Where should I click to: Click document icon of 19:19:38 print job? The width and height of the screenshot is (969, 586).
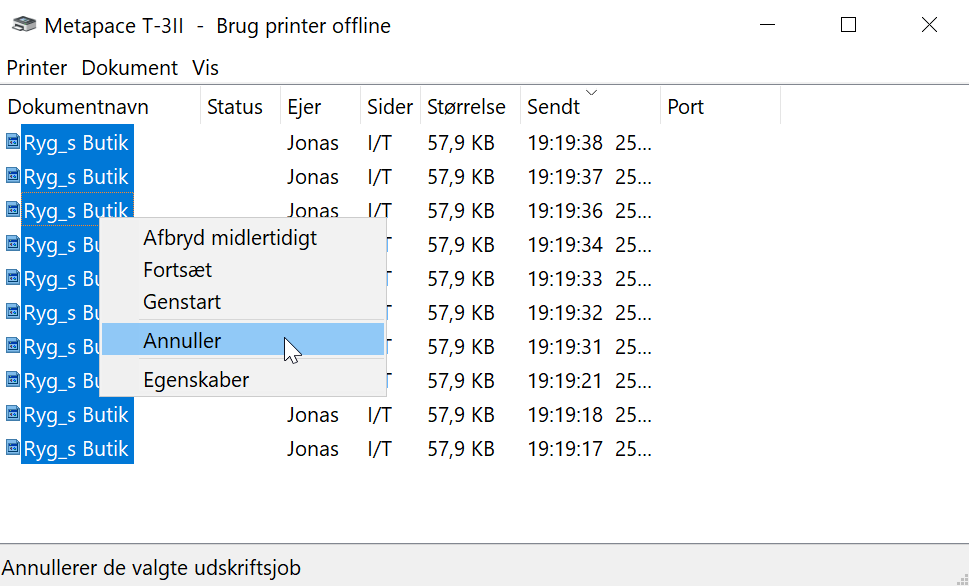(x=13, y=143)
